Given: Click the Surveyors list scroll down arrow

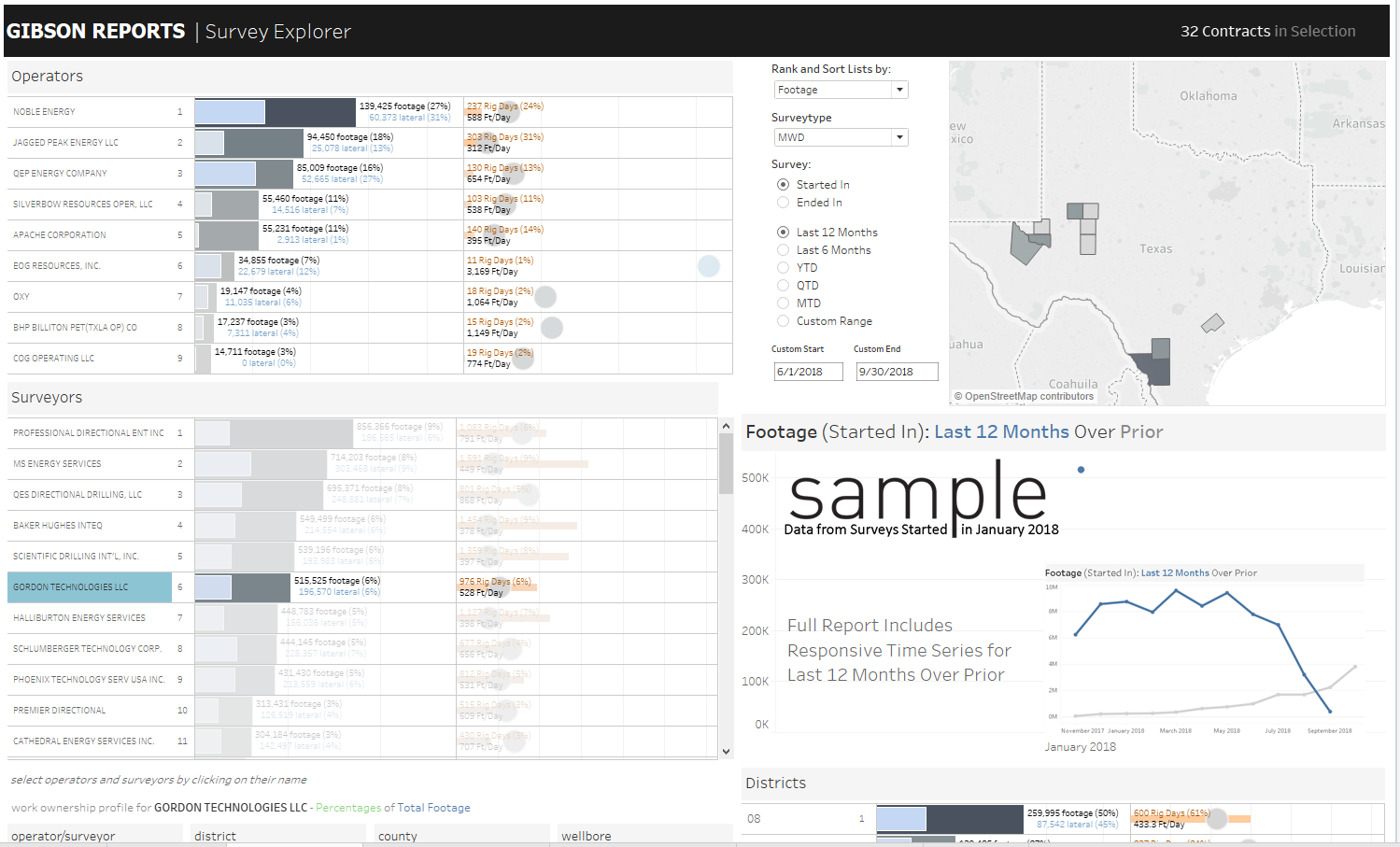Looking at the screenshot, I should 726,751.
